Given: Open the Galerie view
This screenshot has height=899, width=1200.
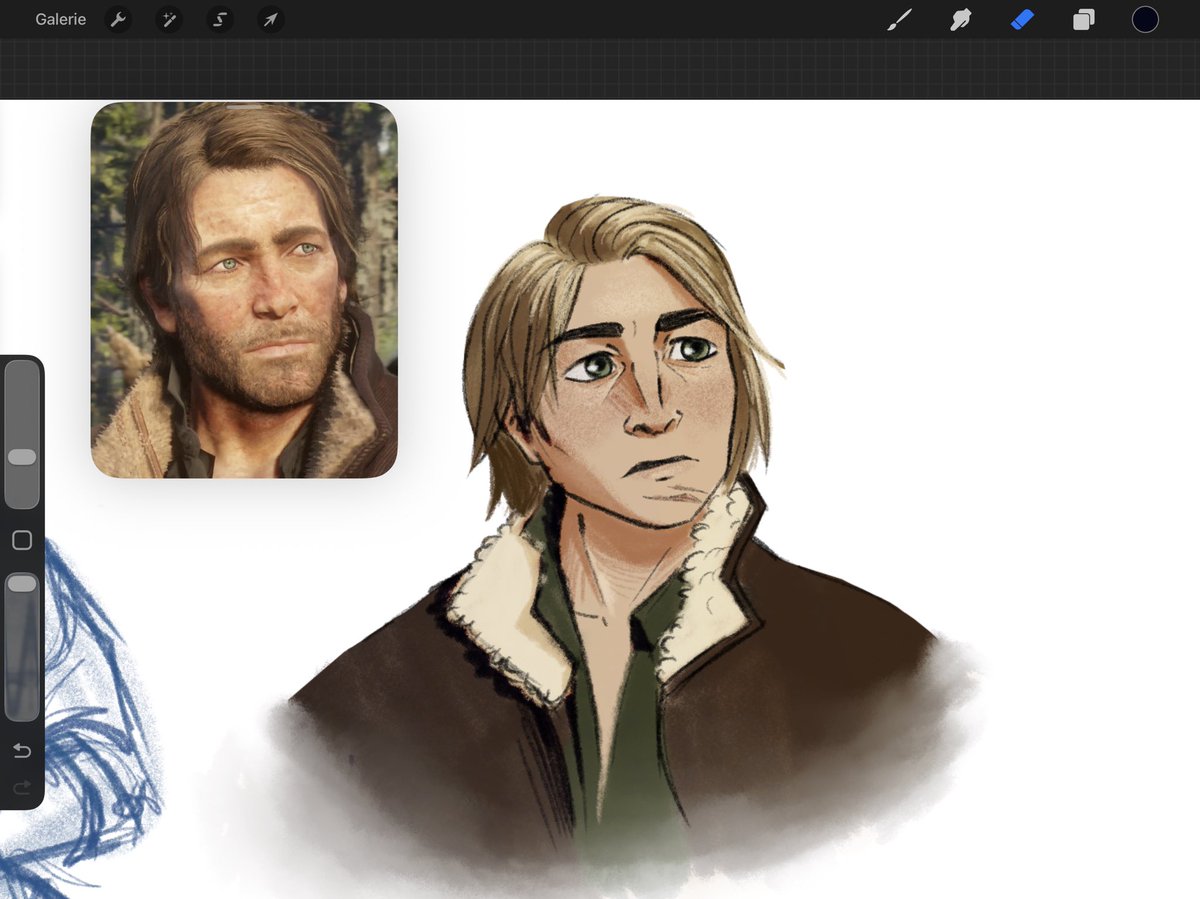Looking at the screenshot, I should pos(60,19).
